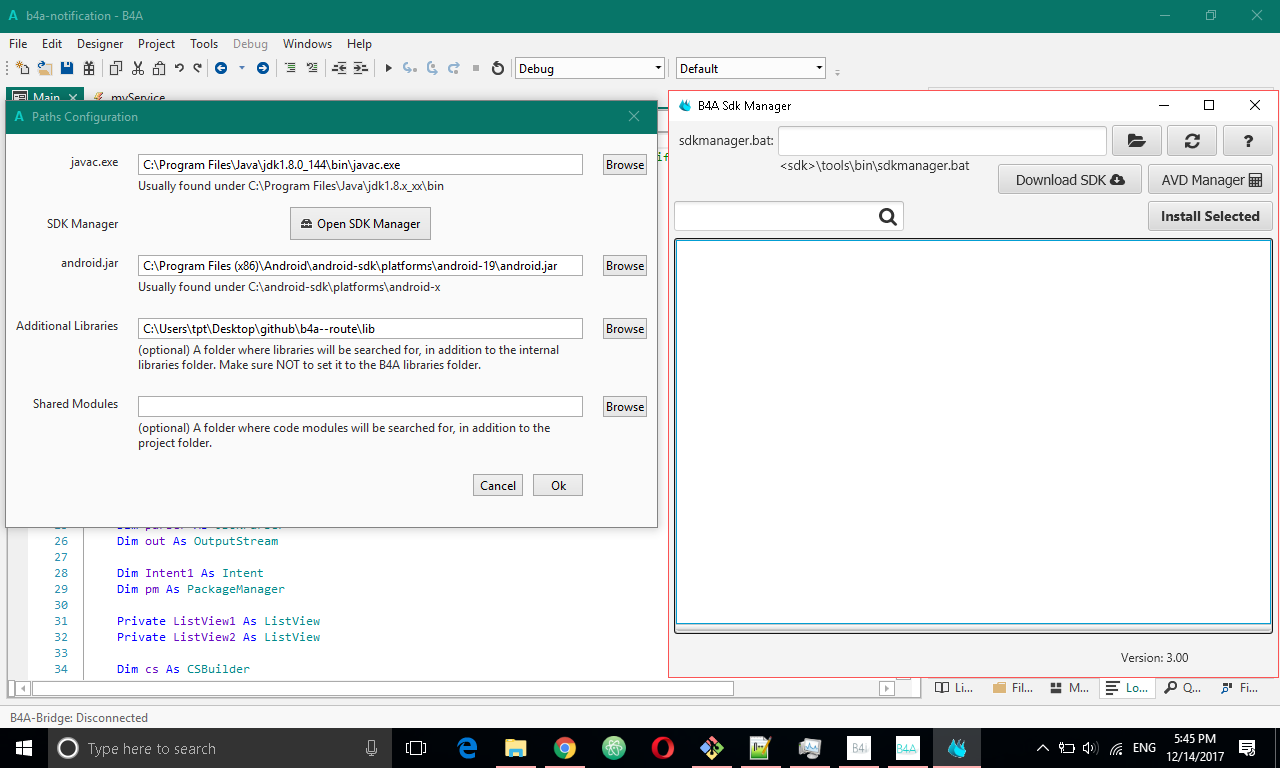Image resolution: width=1280 pixels, height=768 pixels.
Task: Save the project with the floppy icon
Action: point(67,68)
